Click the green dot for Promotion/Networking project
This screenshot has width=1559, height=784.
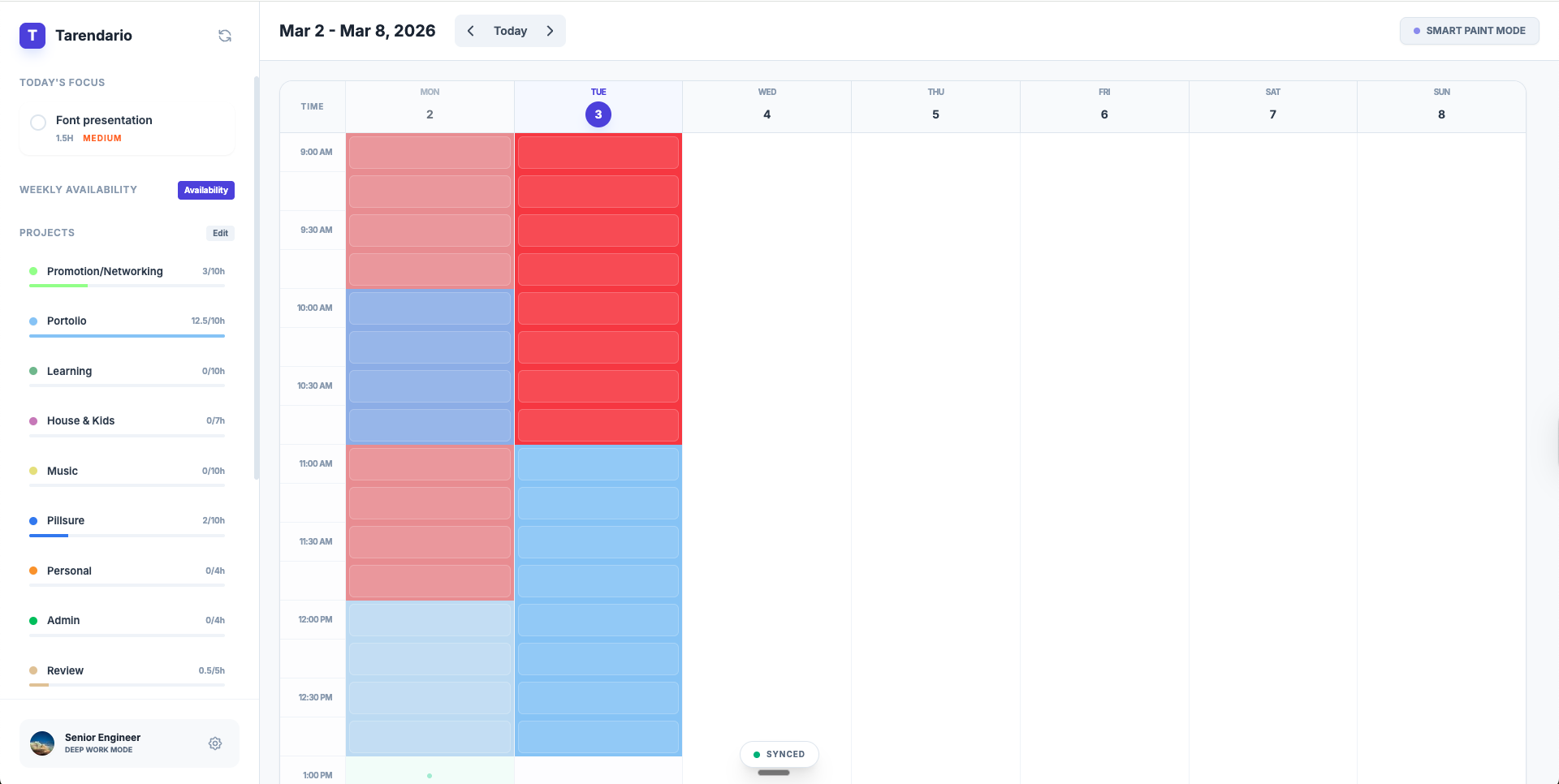click(x=33, y=271)
